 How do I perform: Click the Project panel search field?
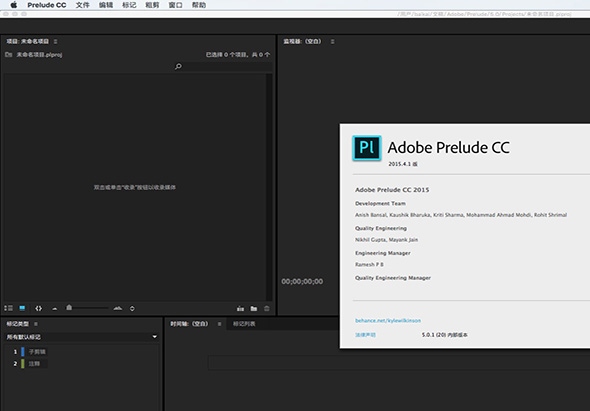click(x=228, y=67)
